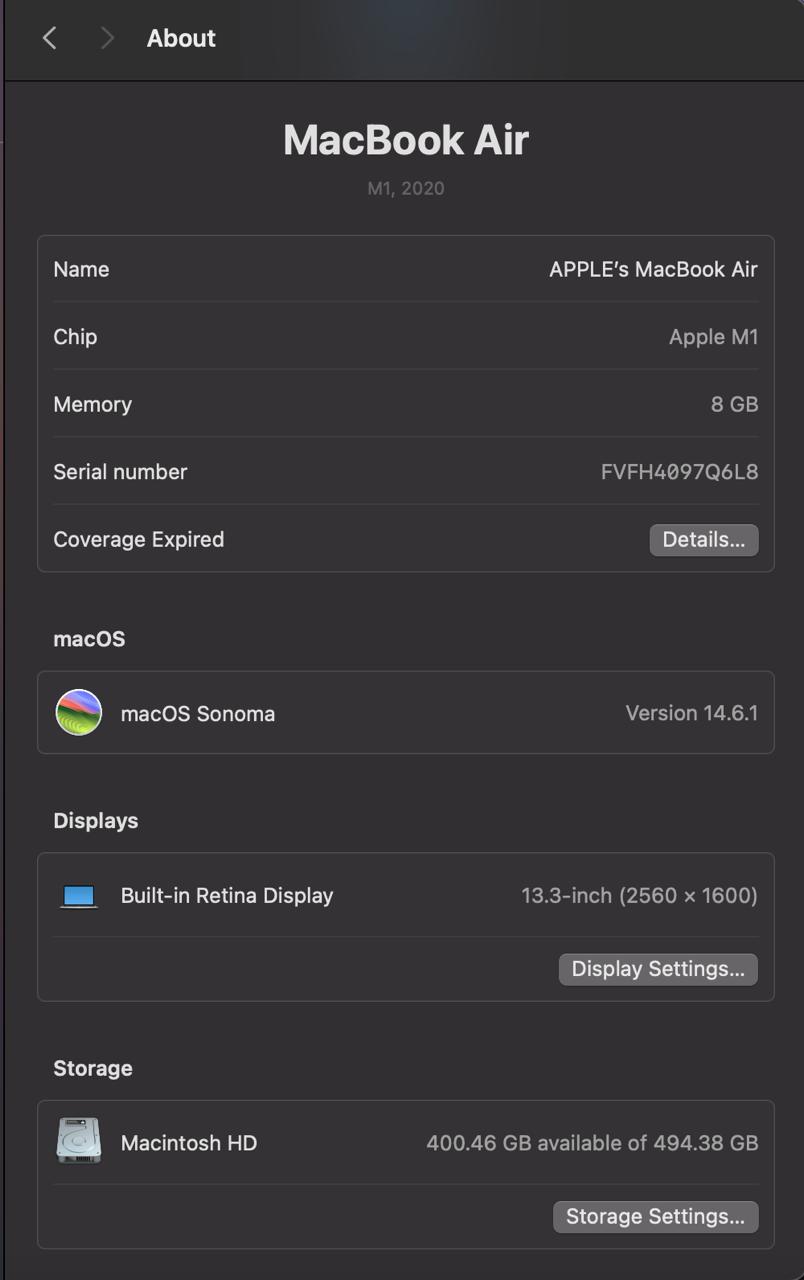Click the About title in header
Screen dimensions: 804x1280
(x=181, y=38)
